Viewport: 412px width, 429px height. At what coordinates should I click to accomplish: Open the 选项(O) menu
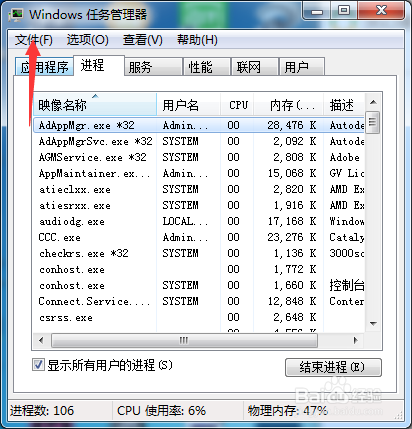[87, 40]
